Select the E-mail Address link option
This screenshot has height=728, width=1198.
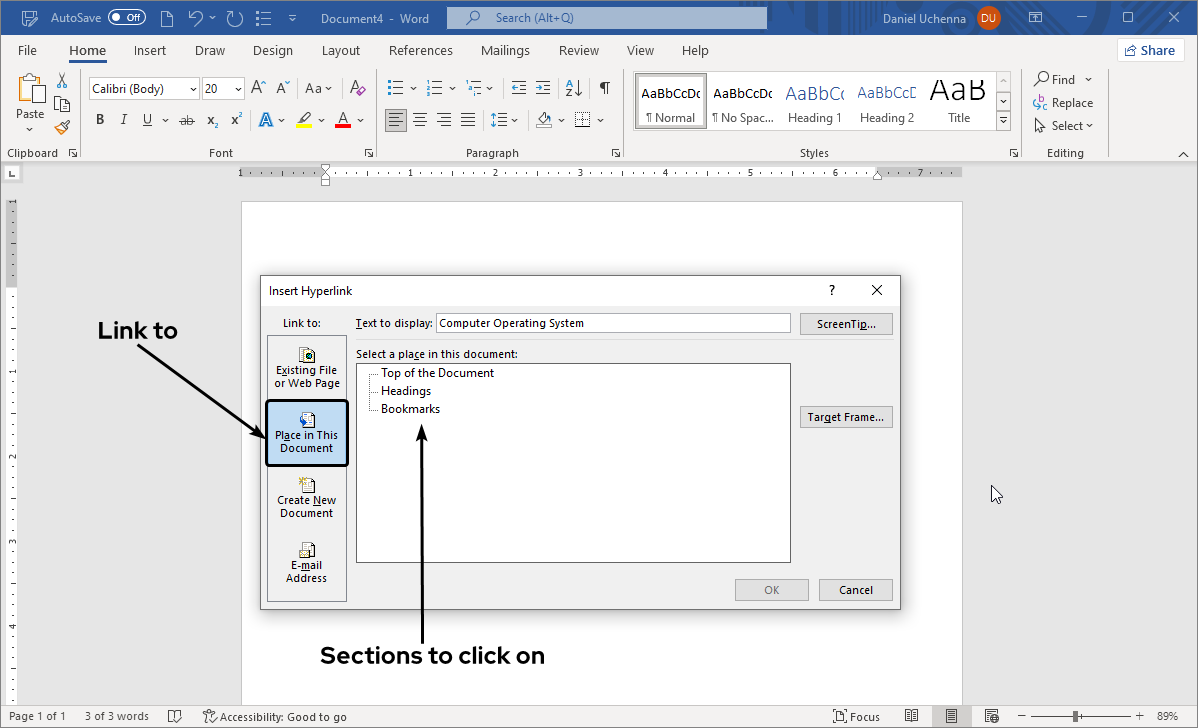[306, 562]
